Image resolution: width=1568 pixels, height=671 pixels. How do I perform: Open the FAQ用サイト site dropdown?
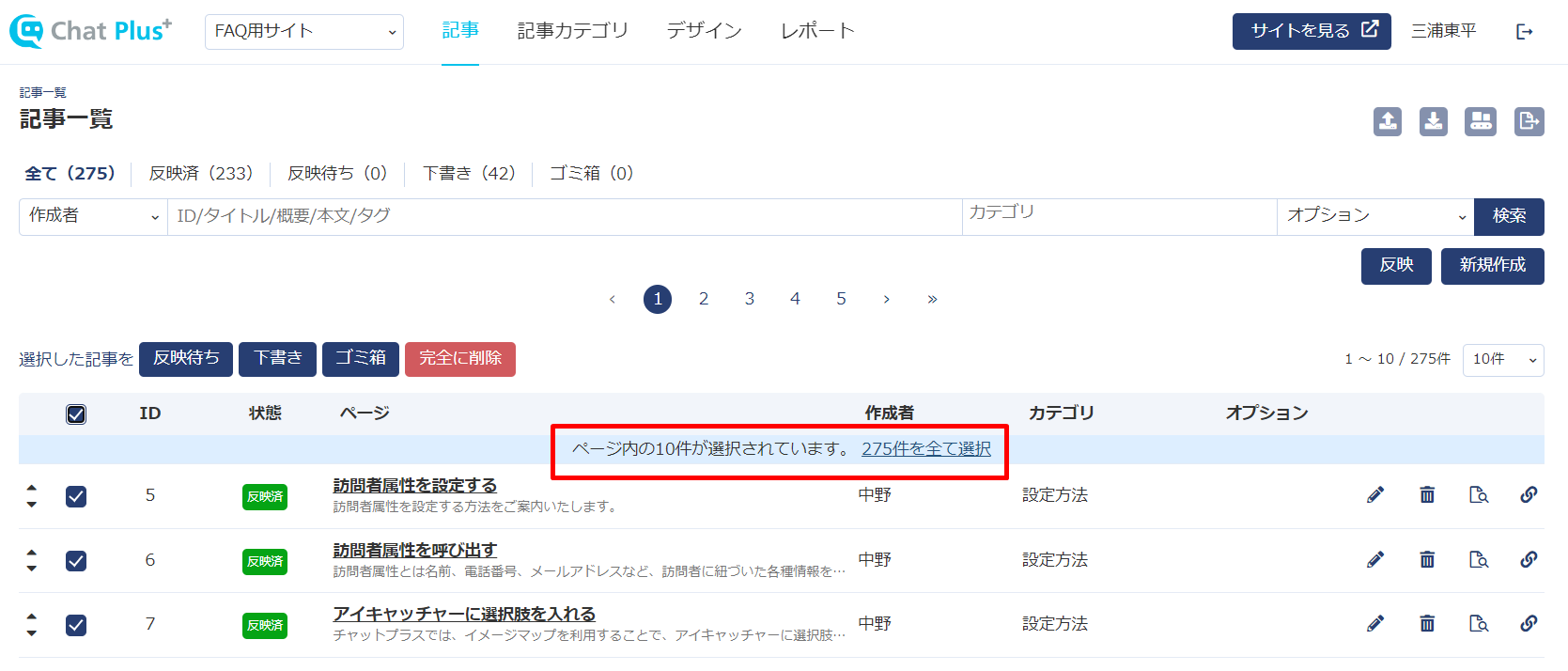(303, 32)
